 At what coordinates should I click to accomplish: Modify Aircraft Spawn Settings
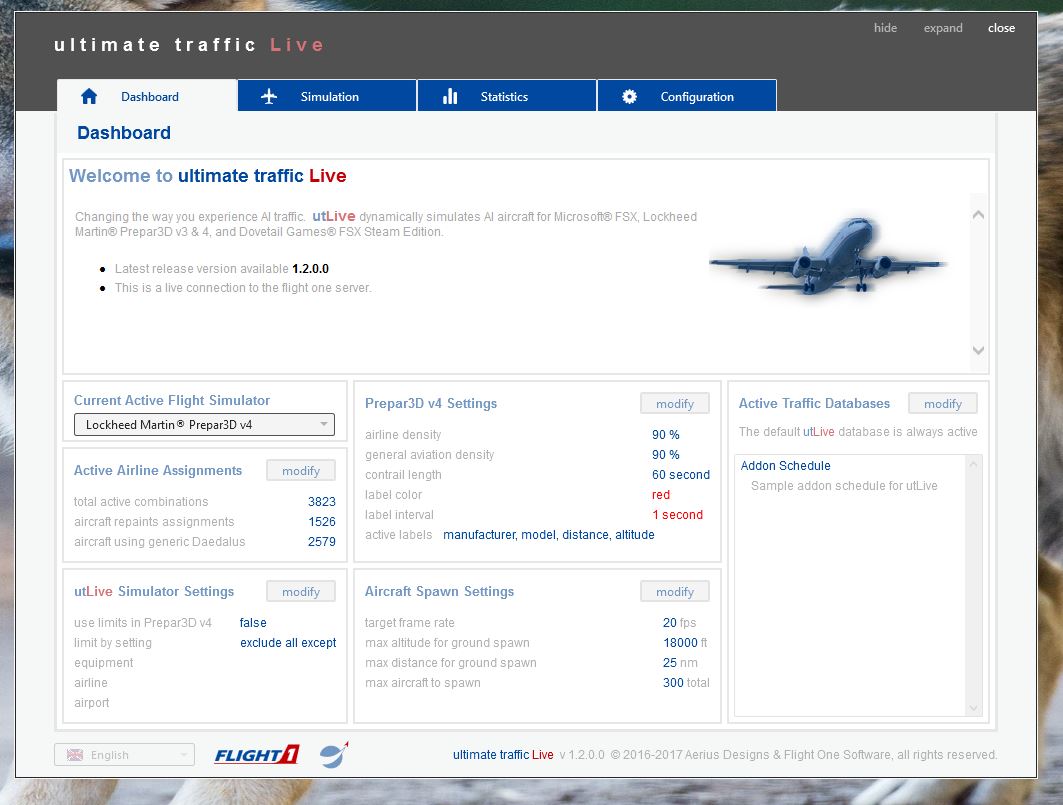pyautogui.click(x=675, y=591)
